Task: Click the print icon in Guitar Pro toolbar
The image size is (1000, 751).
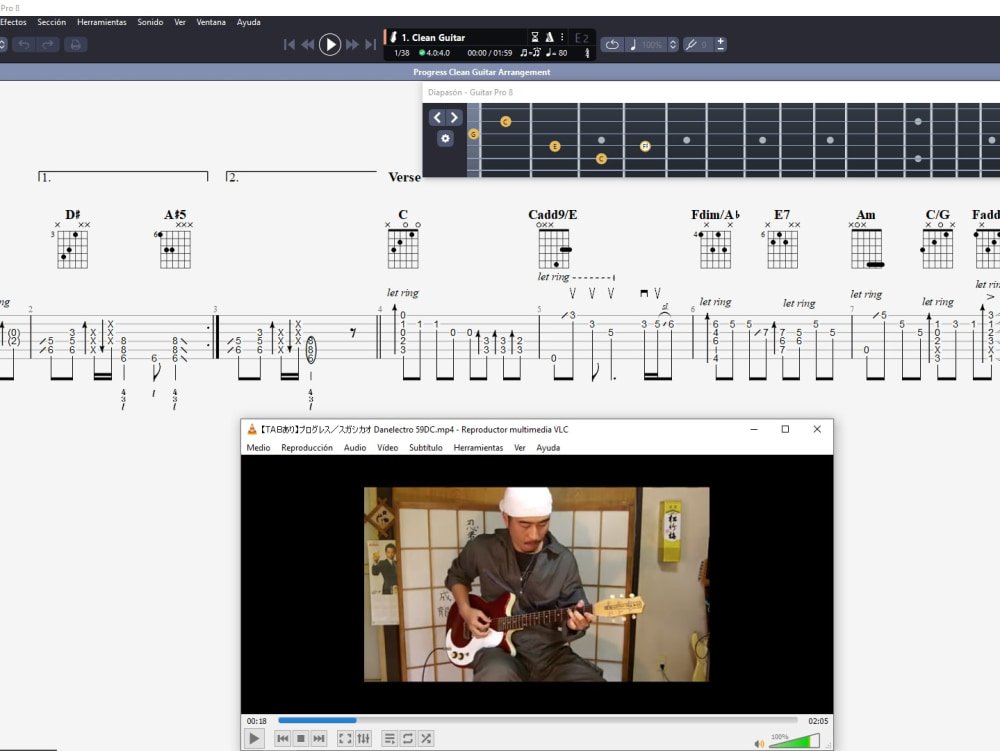Action: point(75,45)
